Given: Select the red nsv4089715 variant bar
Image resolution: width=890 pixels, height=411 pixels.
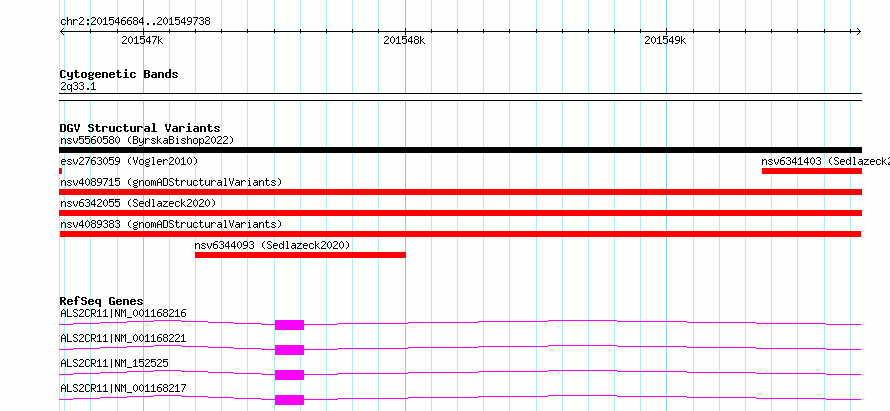Looking at the screenshot, I should pyautogui.click(x=460, y=192).
